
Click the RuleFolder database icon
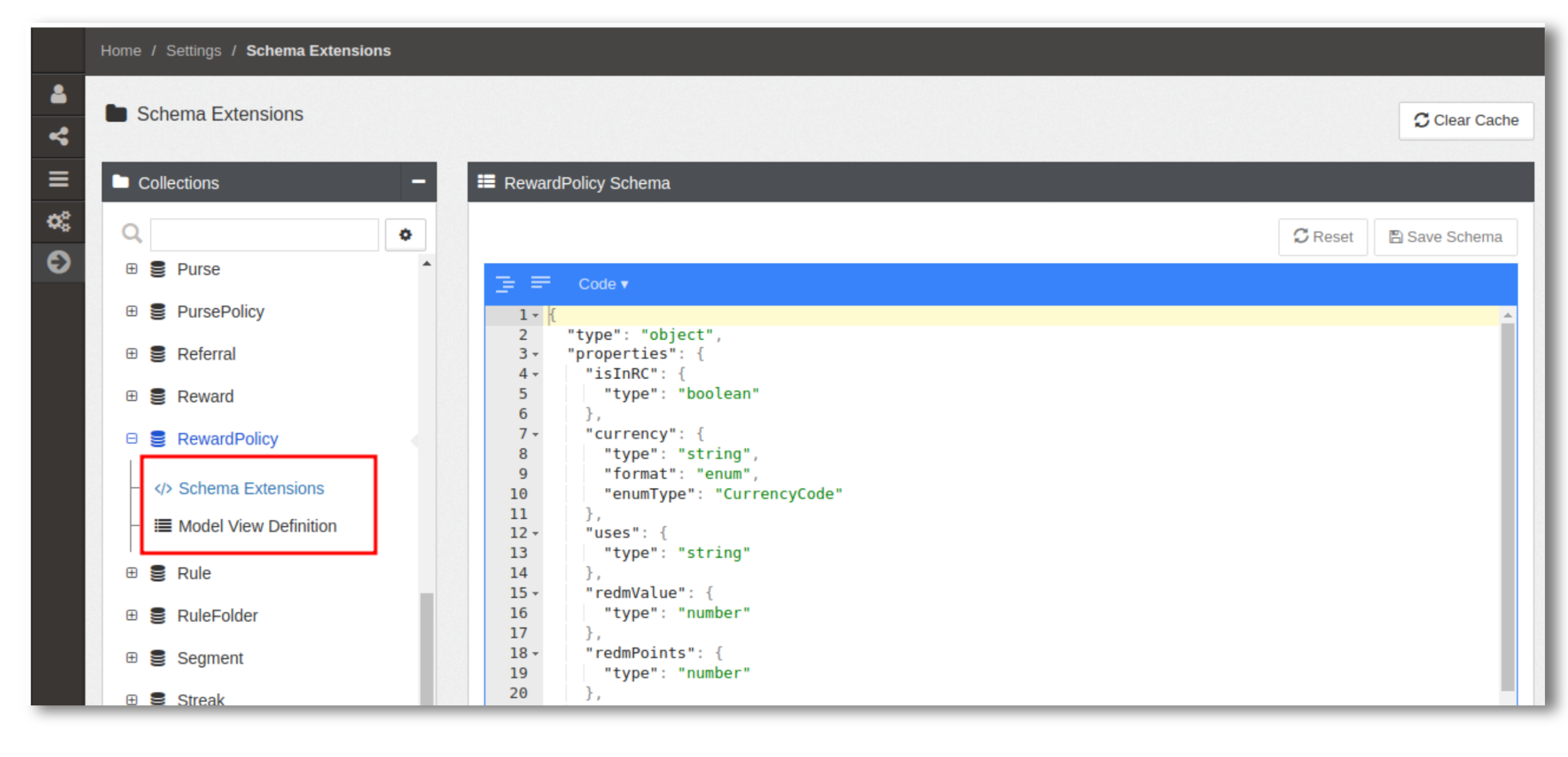pyautogui.click(x=158, y=616)
